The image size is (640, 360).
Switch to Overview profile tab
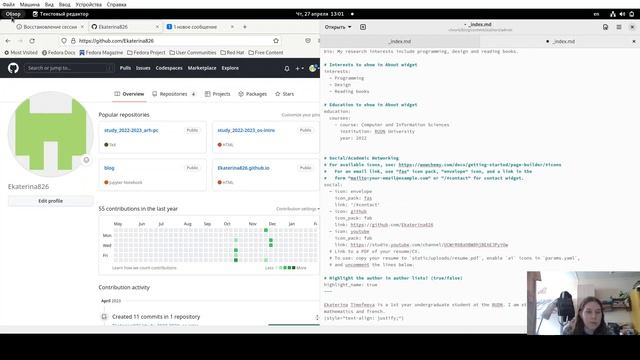(129, 94)
